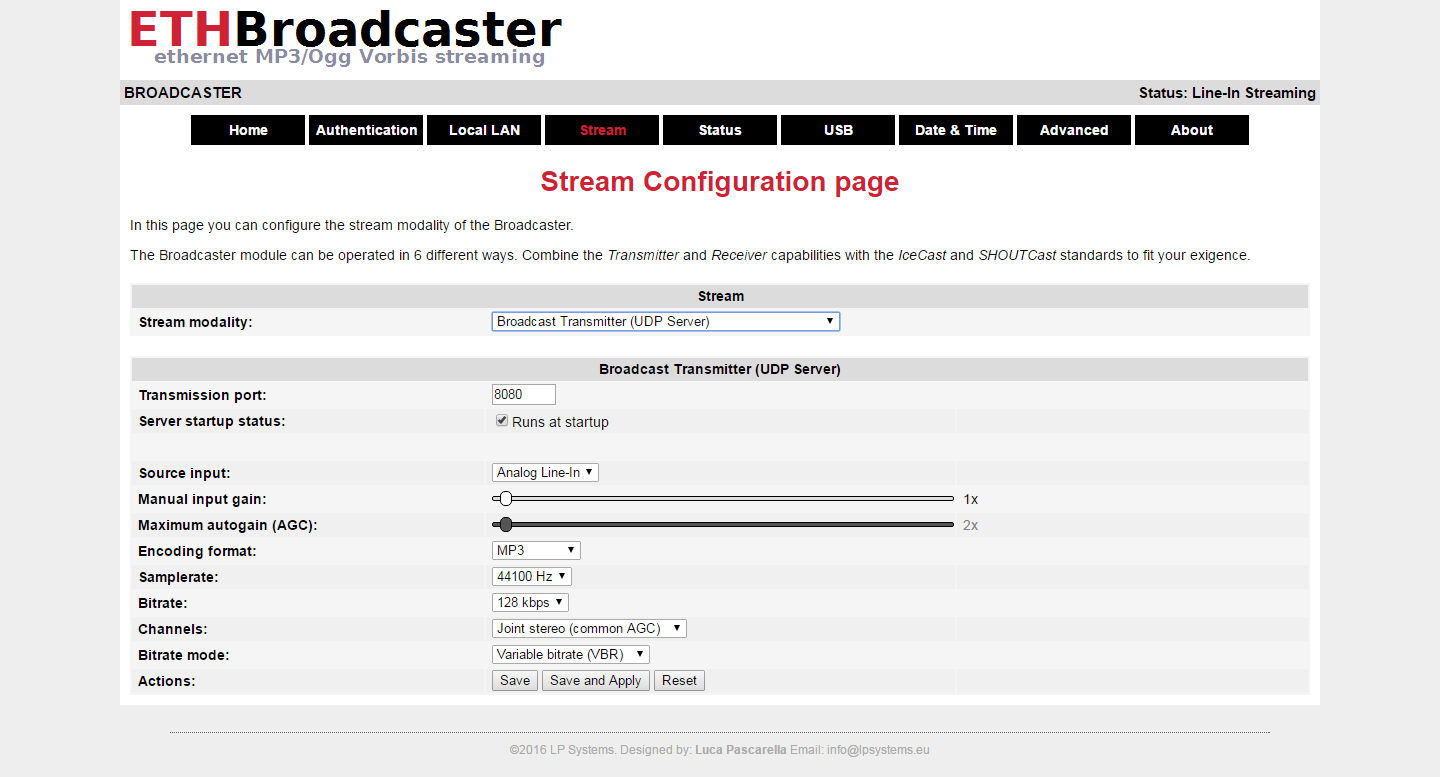Toggle the Runs at startup checkbox
The image size is (1440, 777).
[502, 421]
